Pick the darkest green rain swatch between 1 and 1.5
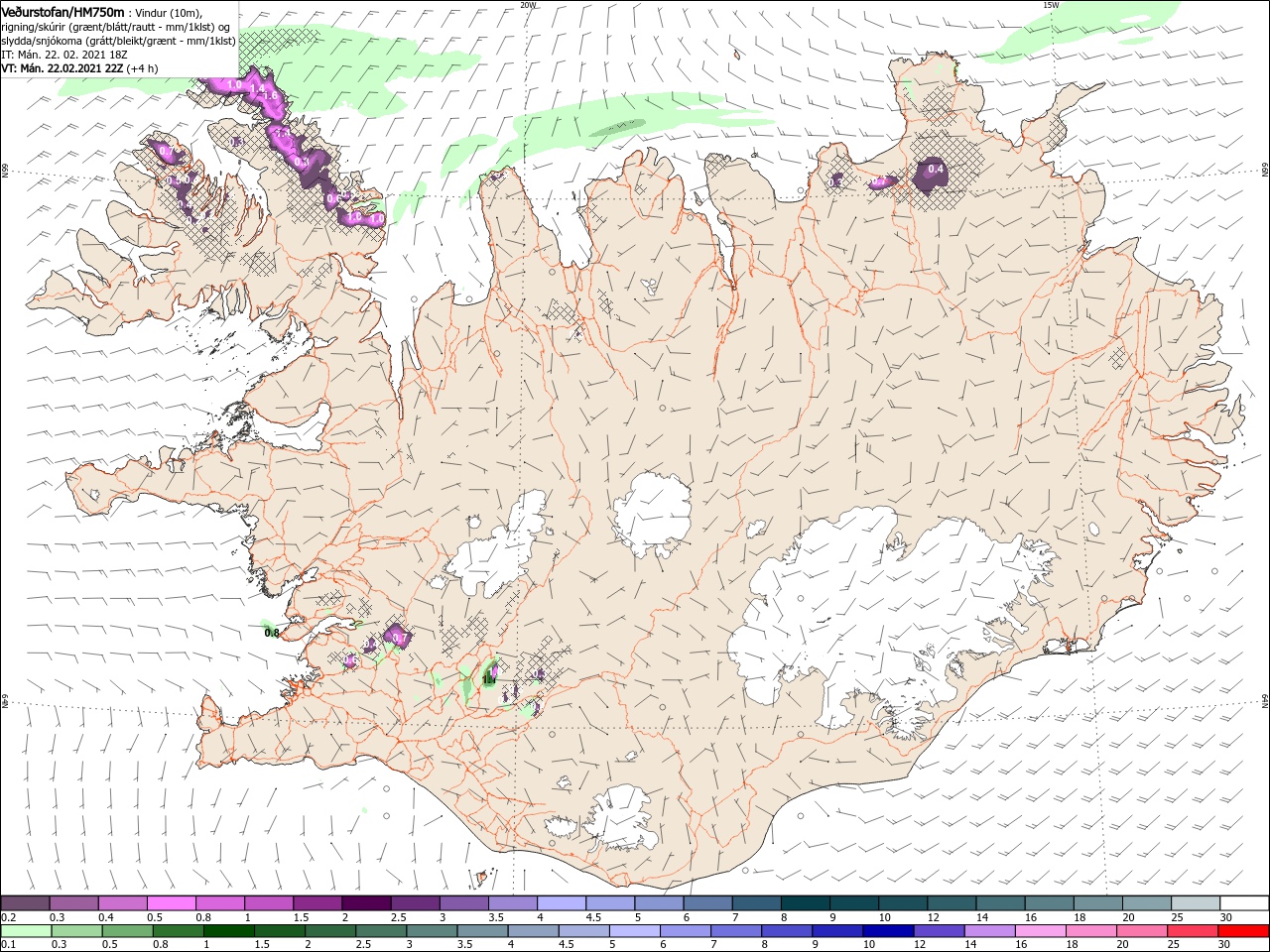Screen dimensions: 1270x952 (x=230, y=931)
